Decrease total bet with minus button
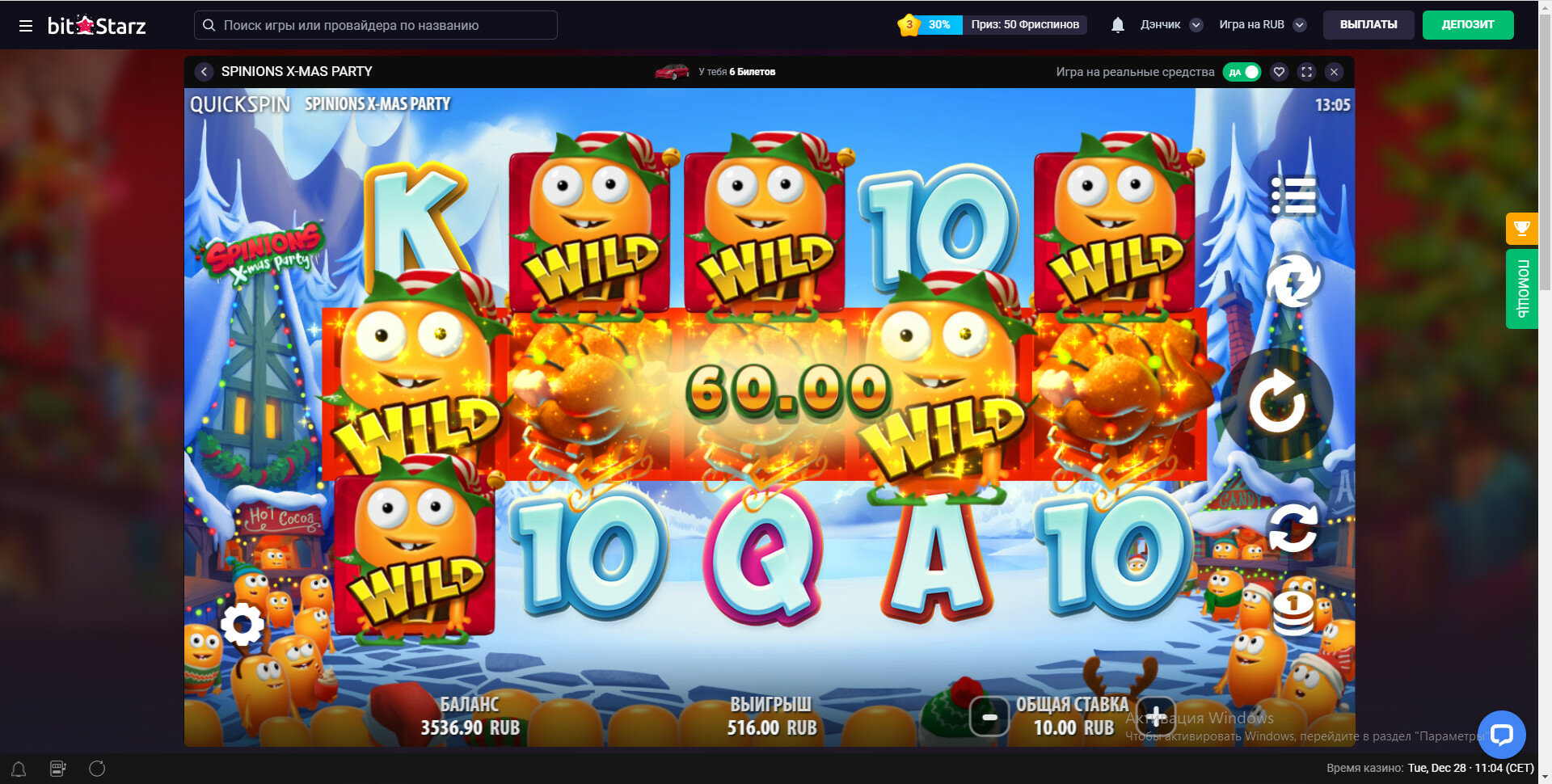 point(989,716)
